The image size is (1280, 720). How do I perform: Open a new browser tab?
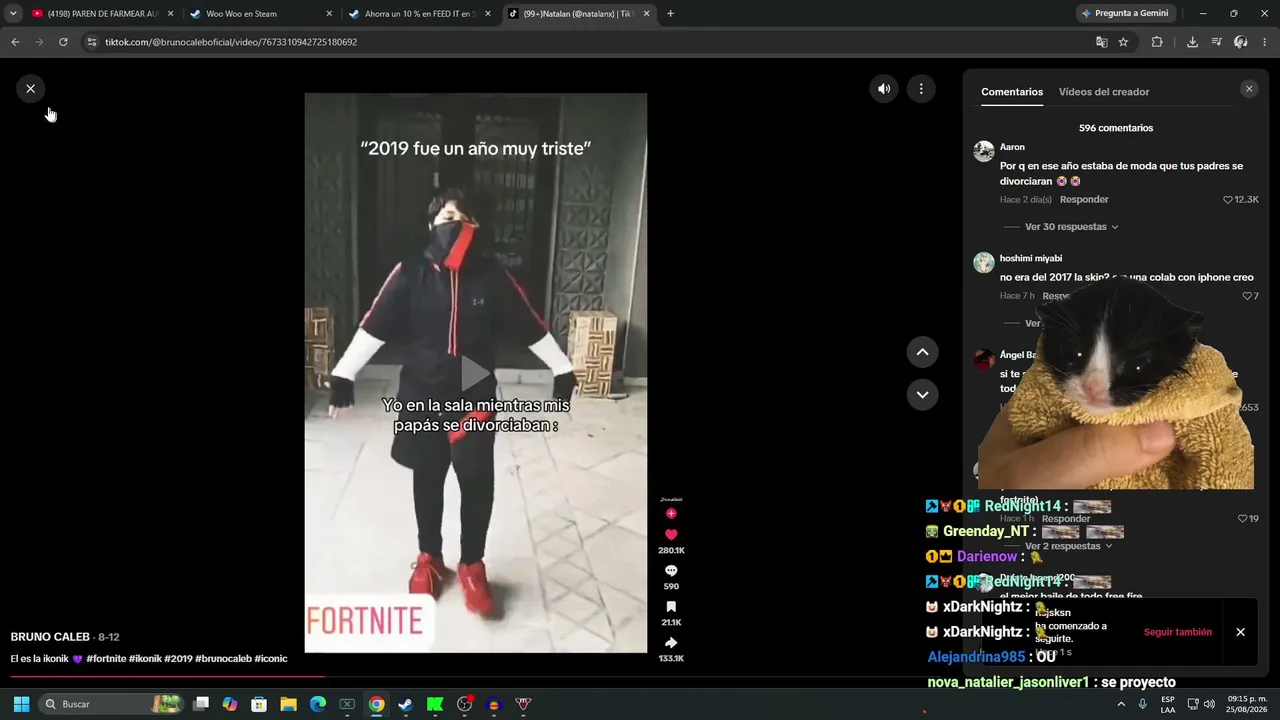coord(670,14)
